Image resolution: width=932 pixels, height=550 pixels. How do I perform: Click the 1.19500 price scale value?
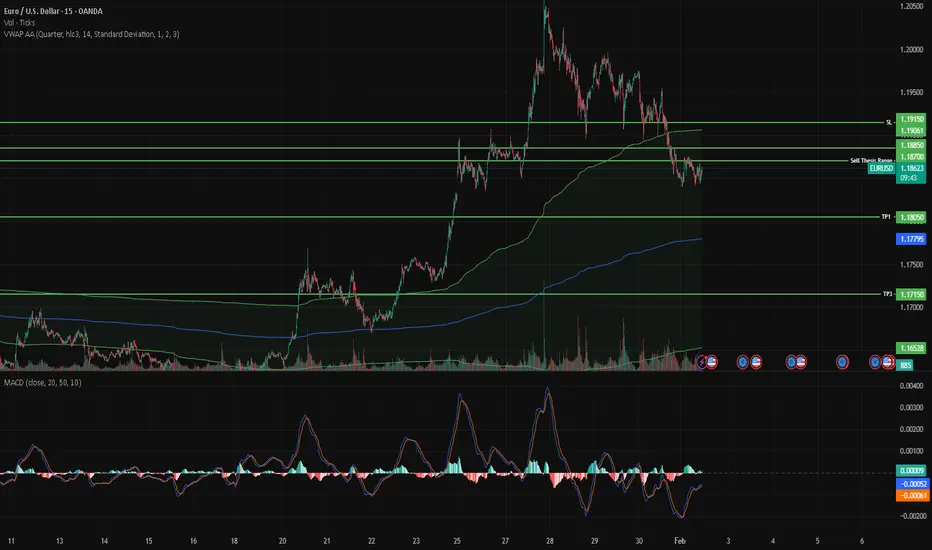pos(911,92)
